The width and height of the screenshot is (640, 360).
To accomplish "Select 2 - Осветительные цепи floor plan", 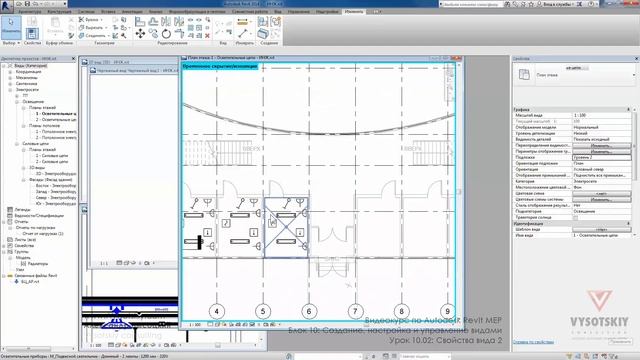I will point(56,120).
